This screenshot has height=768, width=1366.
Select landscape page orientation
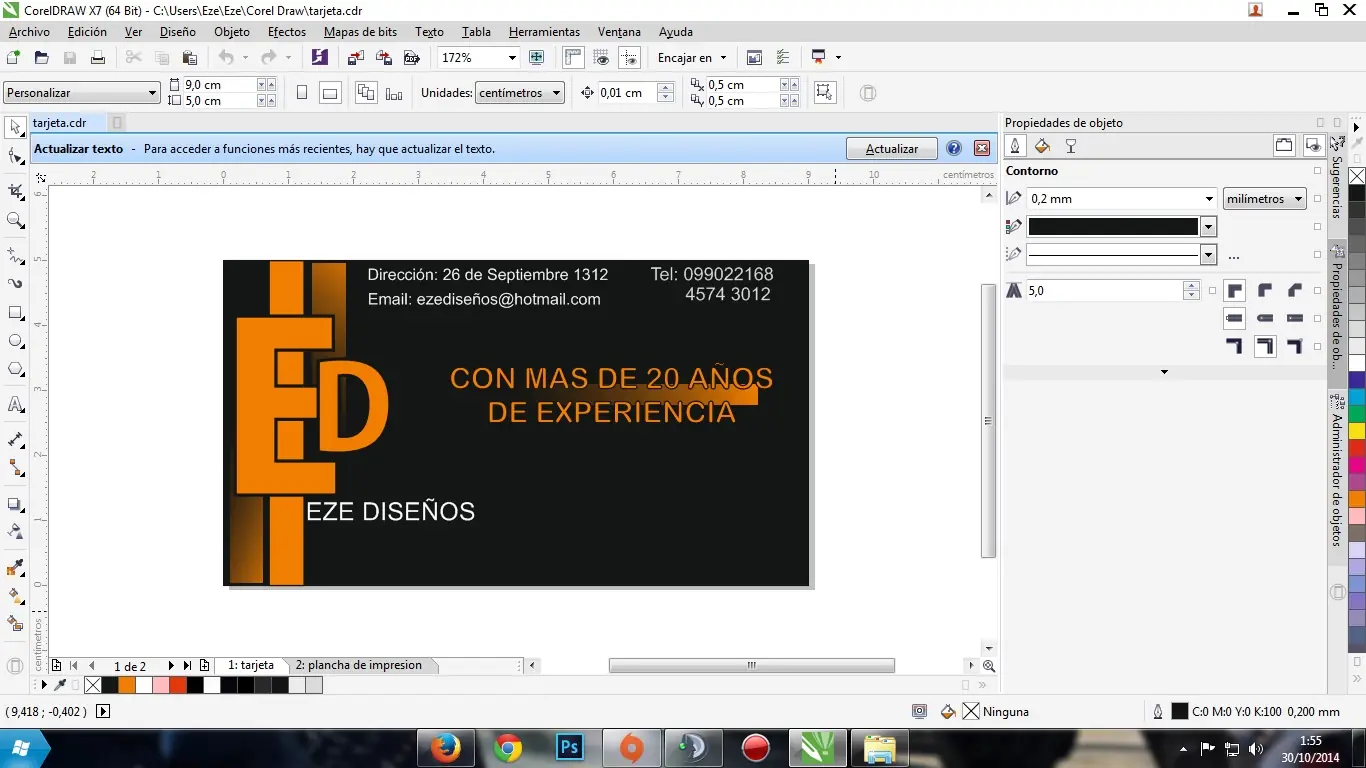click(329, 93)
